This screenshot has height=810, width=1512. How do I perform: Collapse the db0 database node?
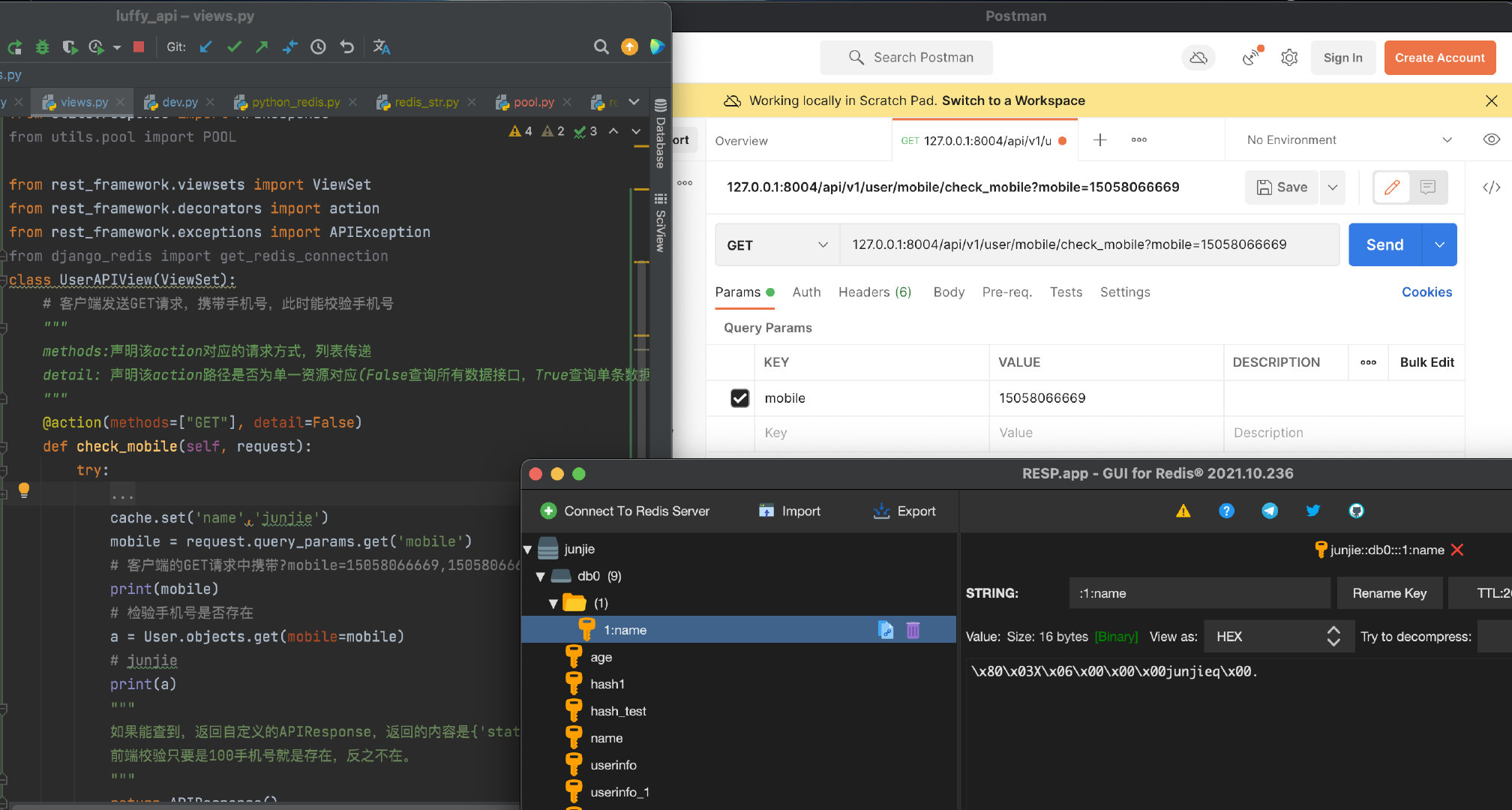click(540, 577)
